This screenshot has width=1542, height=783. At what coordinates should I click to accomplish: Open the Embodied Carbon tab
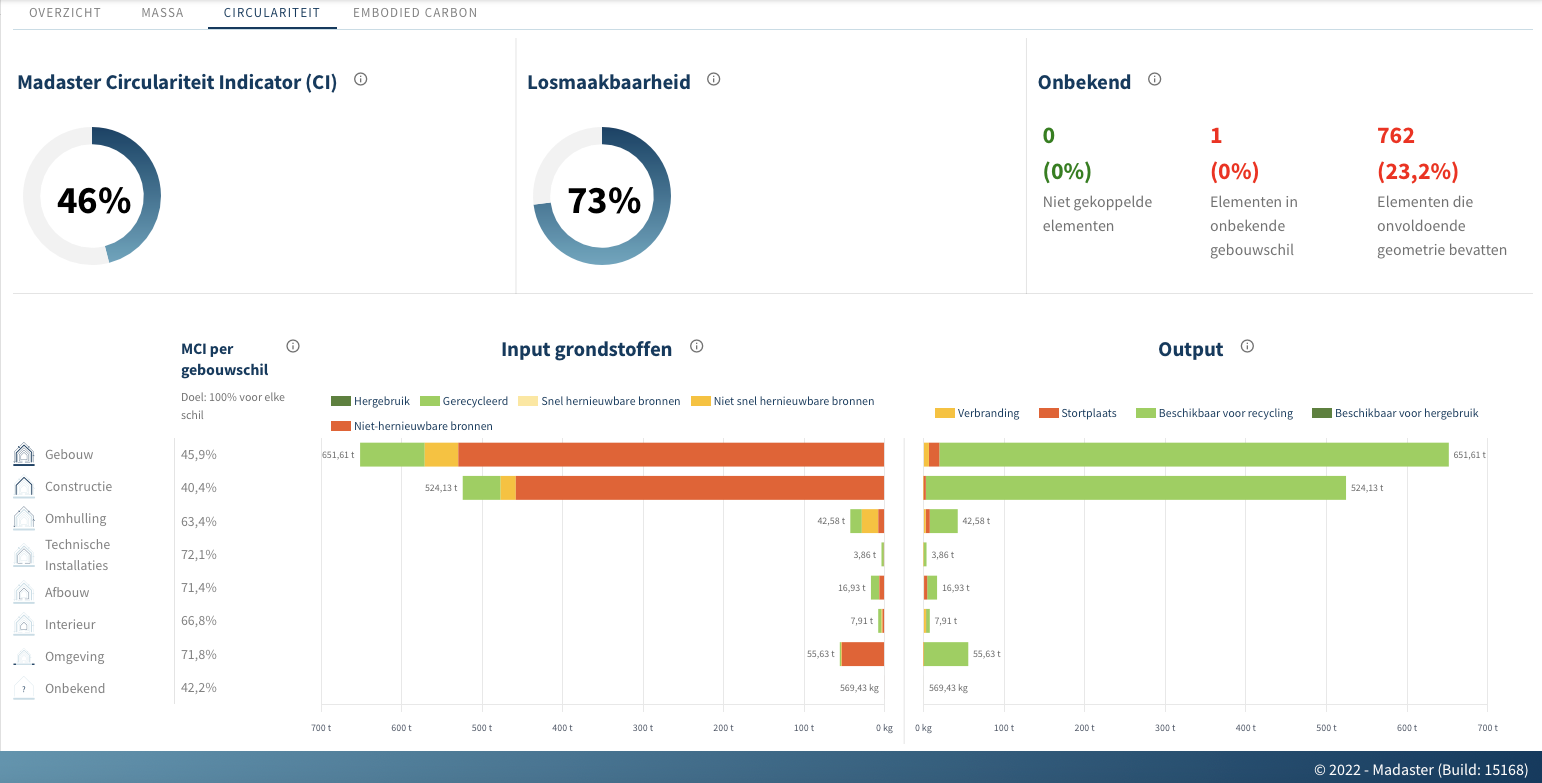(x=415, y=13)
